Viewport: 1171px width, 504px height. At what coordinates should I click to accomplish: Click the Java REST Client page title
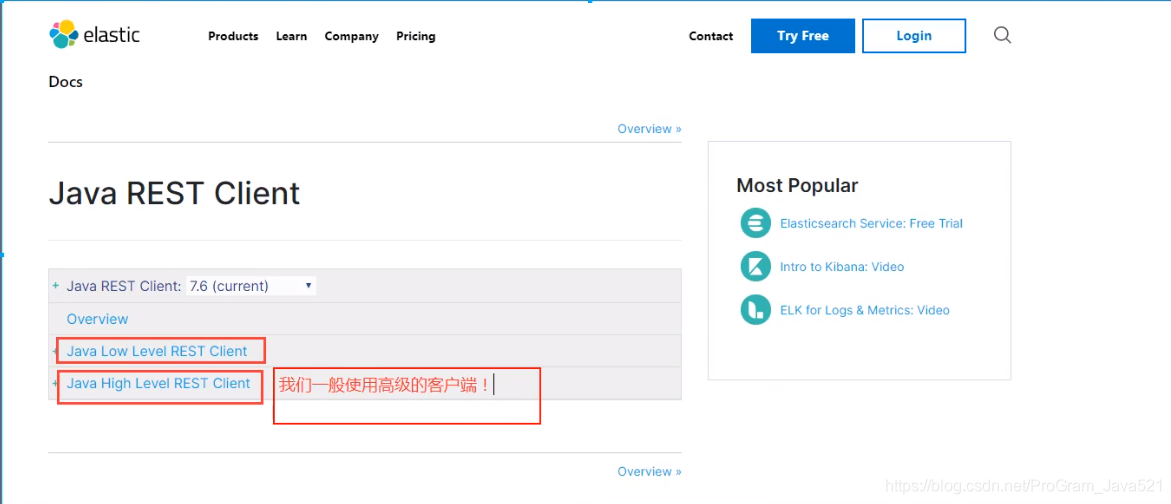coord(174,193)
